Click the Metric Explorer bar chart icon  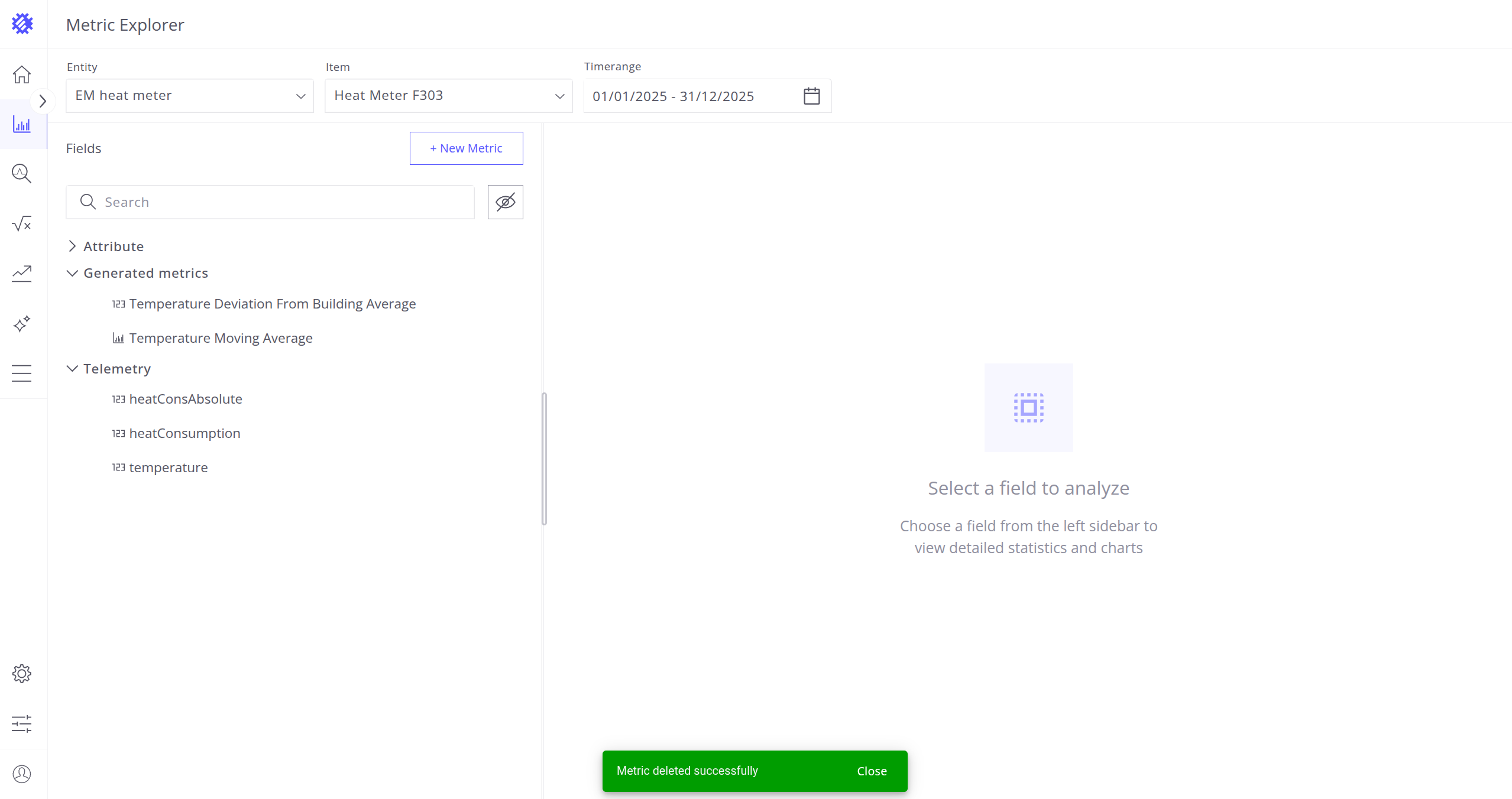click(22, 125)
